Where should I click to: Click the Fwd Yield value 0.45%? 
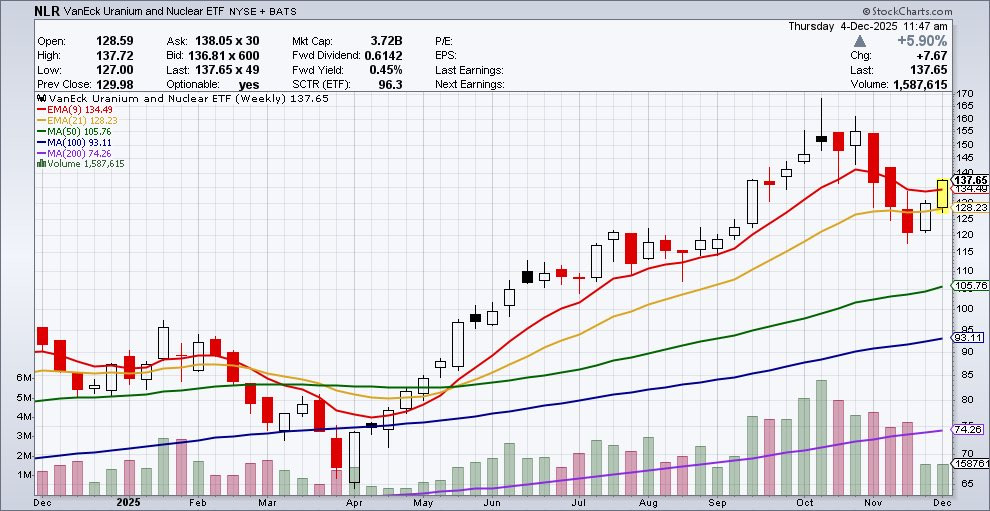click(387, 70)
